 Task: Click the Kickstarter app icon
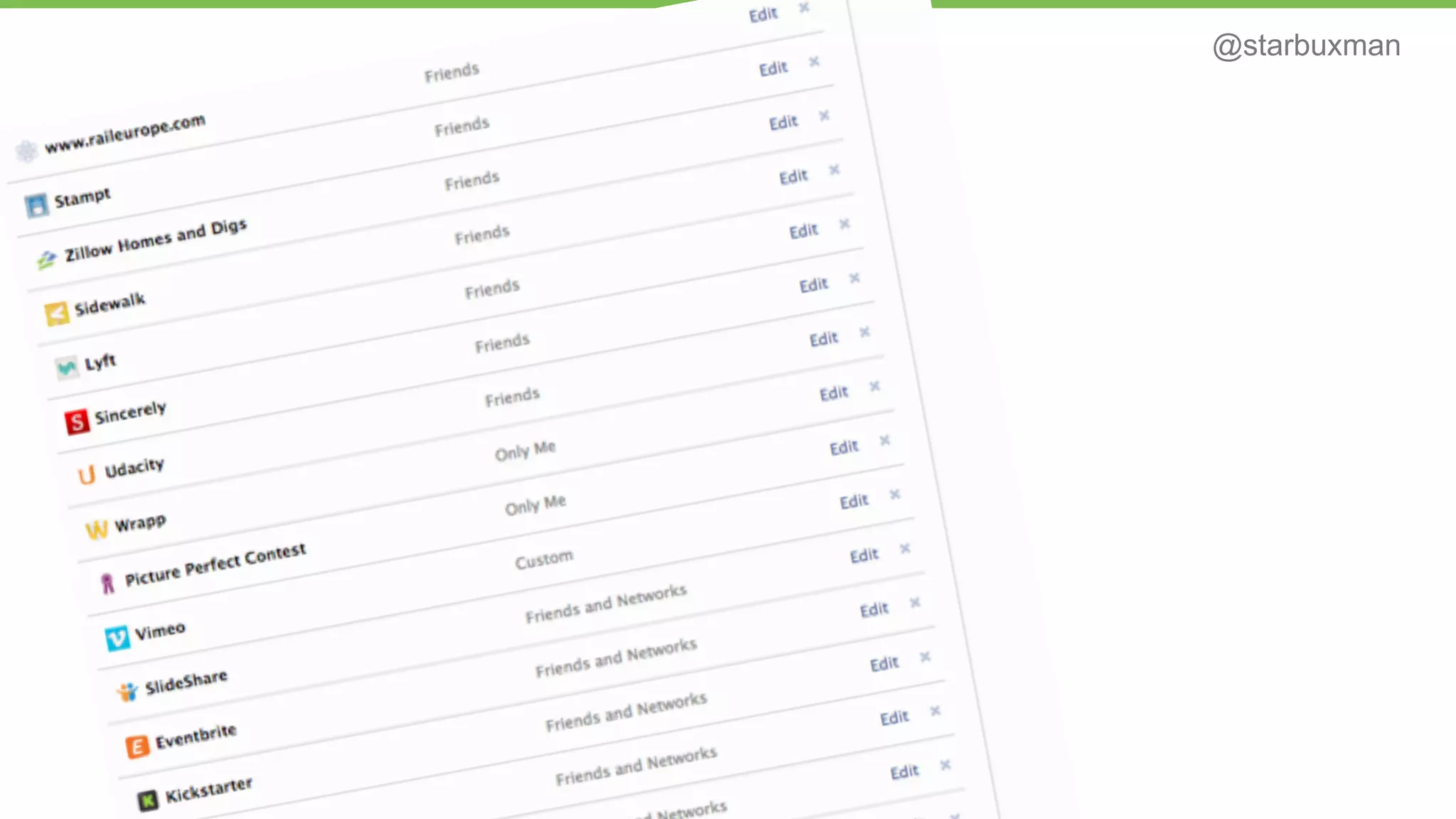(x=147, y=801)
